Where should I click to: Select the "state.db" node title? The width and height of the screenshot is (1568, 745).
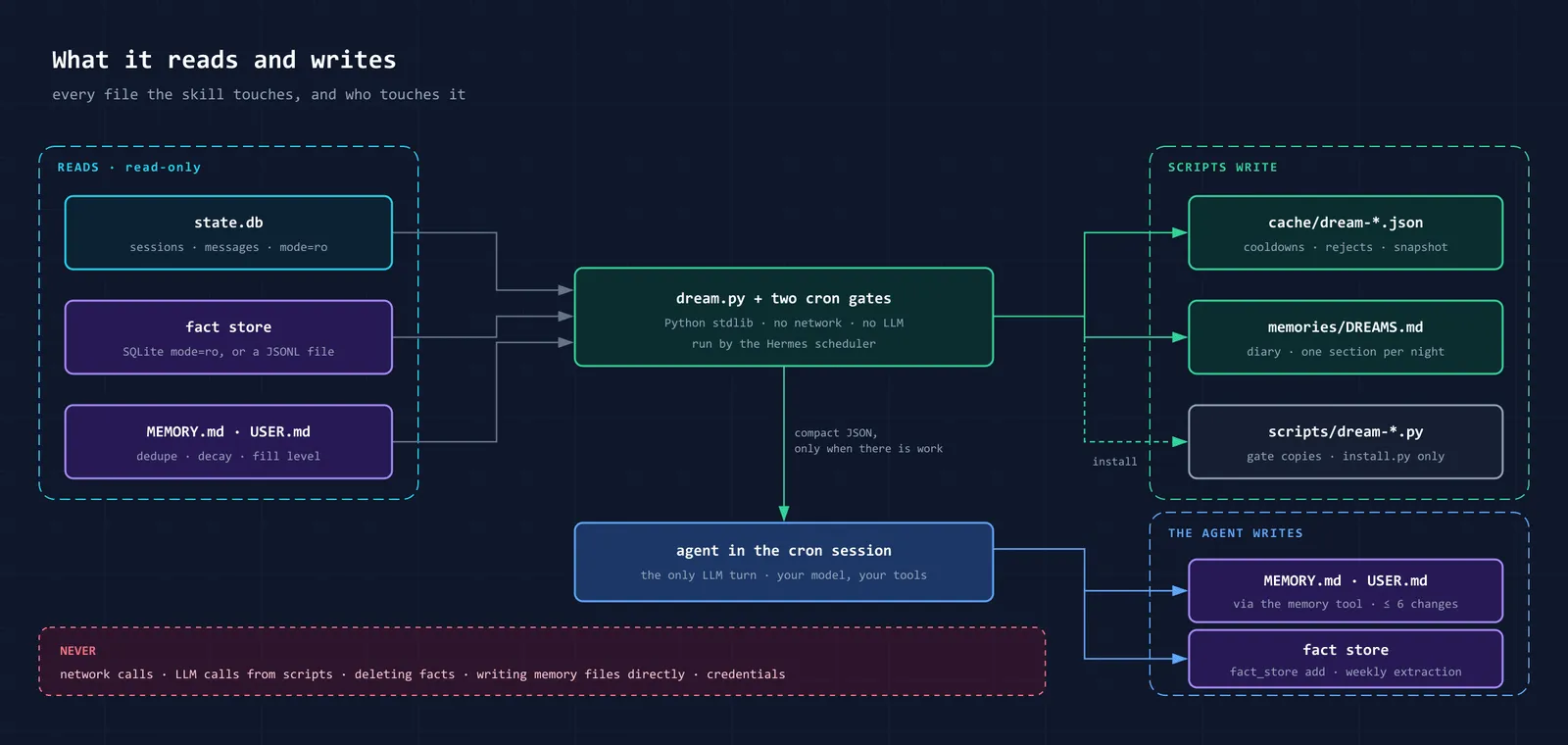pyautogui.click(x=228, y=223)
